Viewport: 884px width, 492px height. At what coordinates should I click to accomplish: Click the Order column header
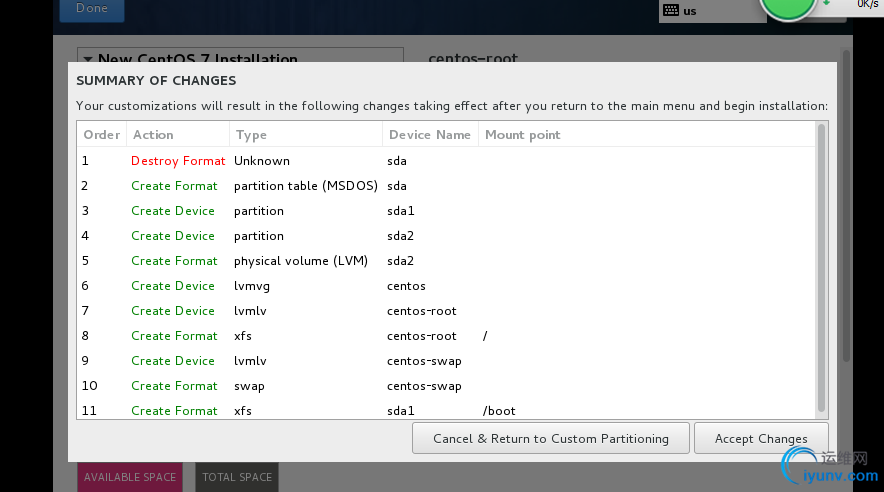pos(101,135)
